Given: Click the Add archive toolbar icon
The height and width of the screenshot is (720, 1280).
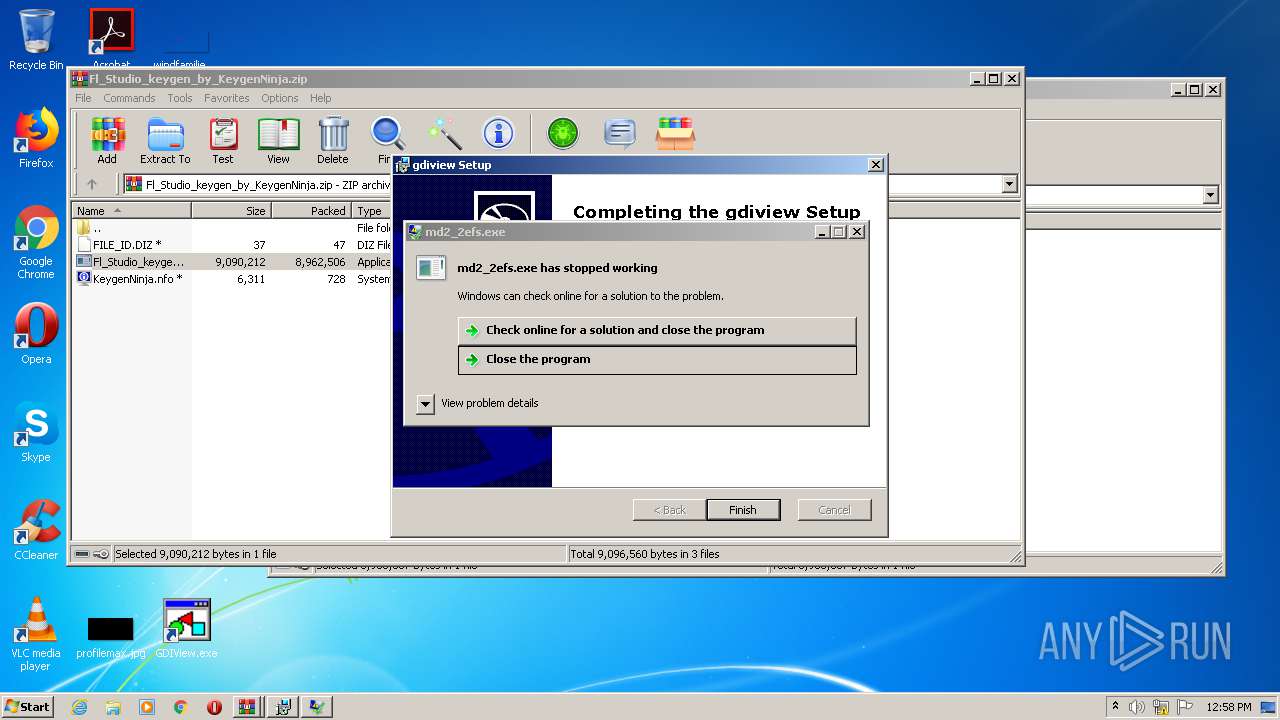Looking at the screenshot, I should click(x=107, y=141).
